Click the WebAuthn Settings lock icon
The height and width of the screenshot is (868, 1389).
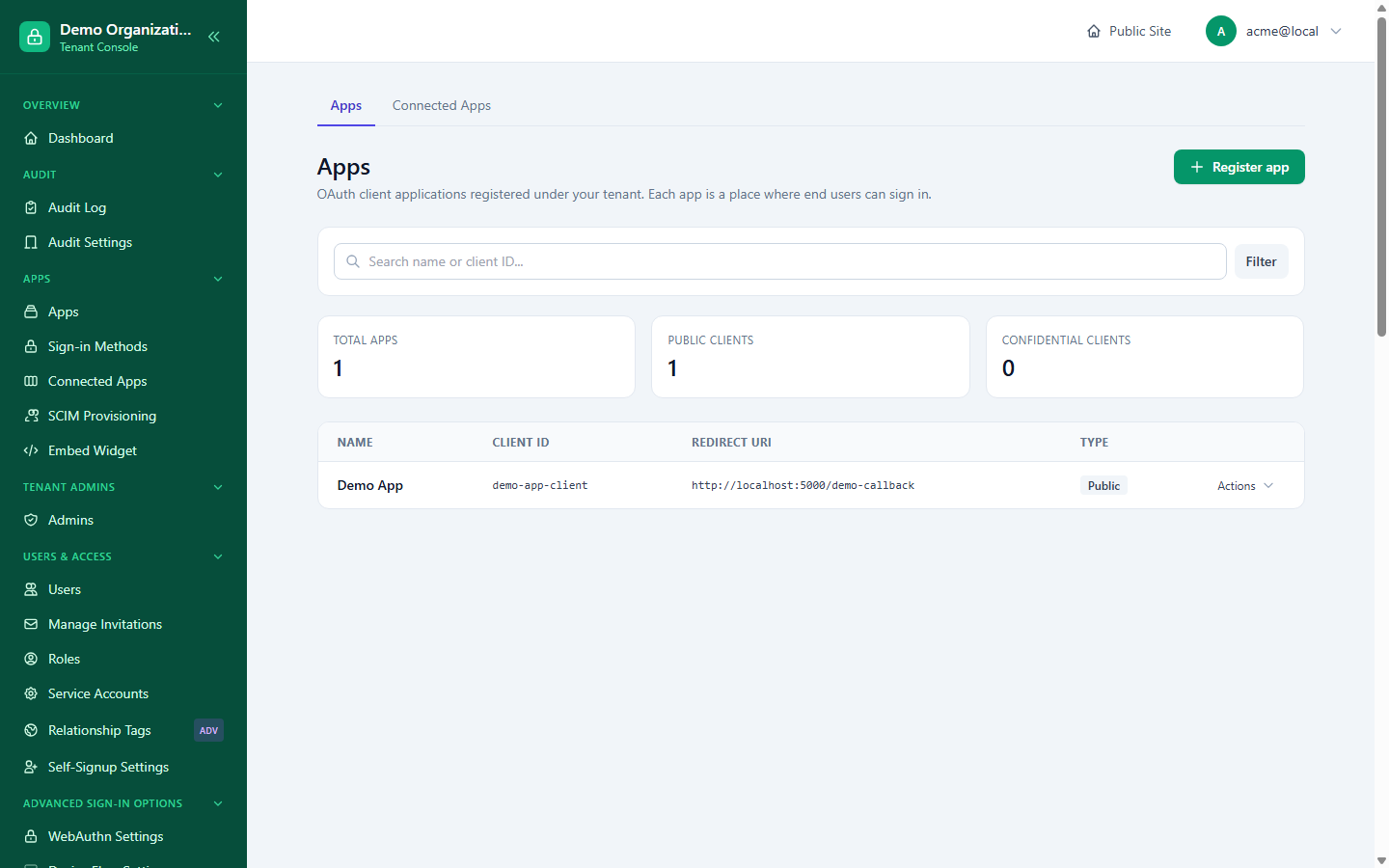pos(31,836)
